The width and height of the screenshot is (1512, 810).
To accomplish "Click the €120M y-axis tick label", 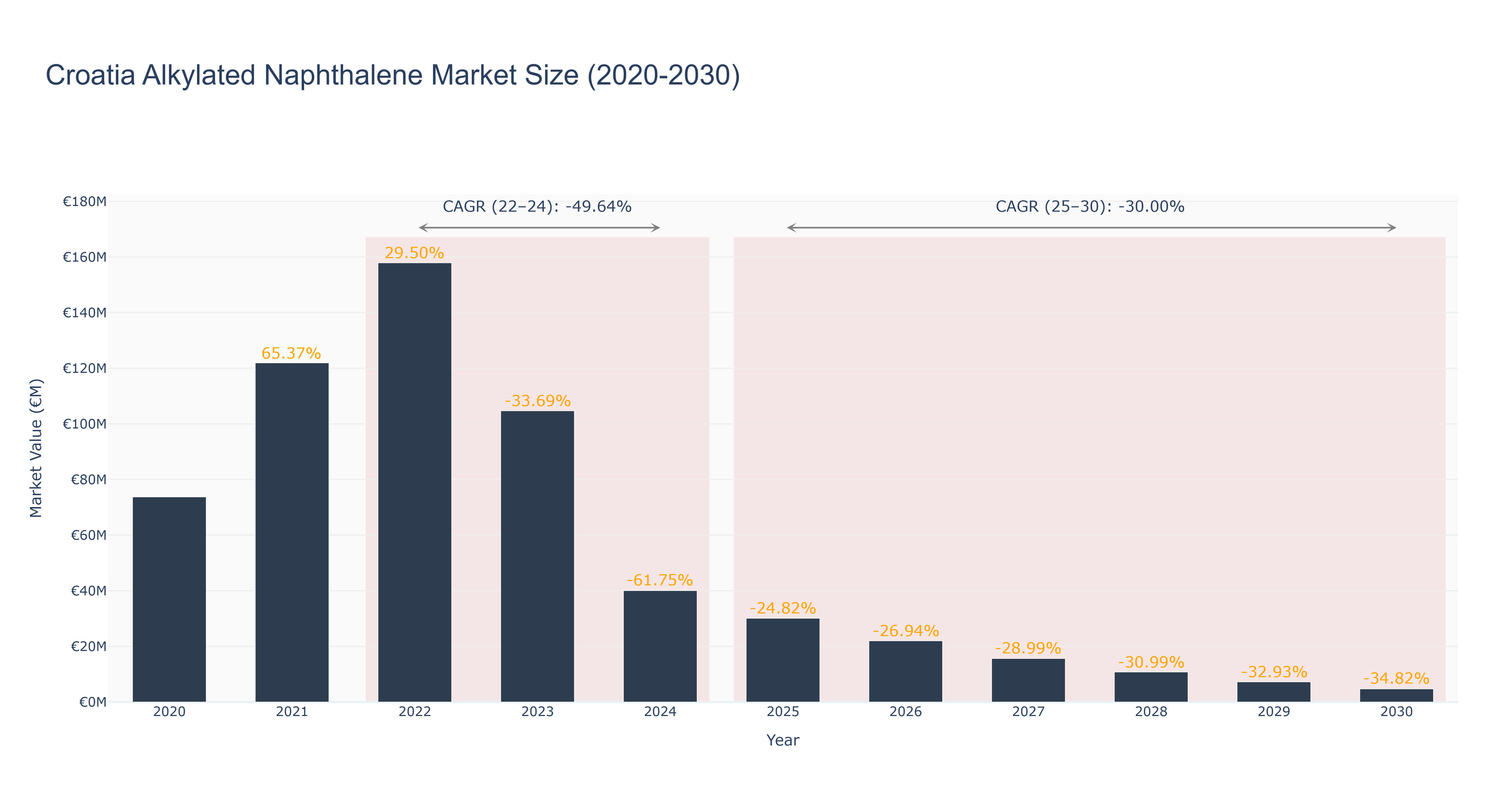I will point(85,369).
